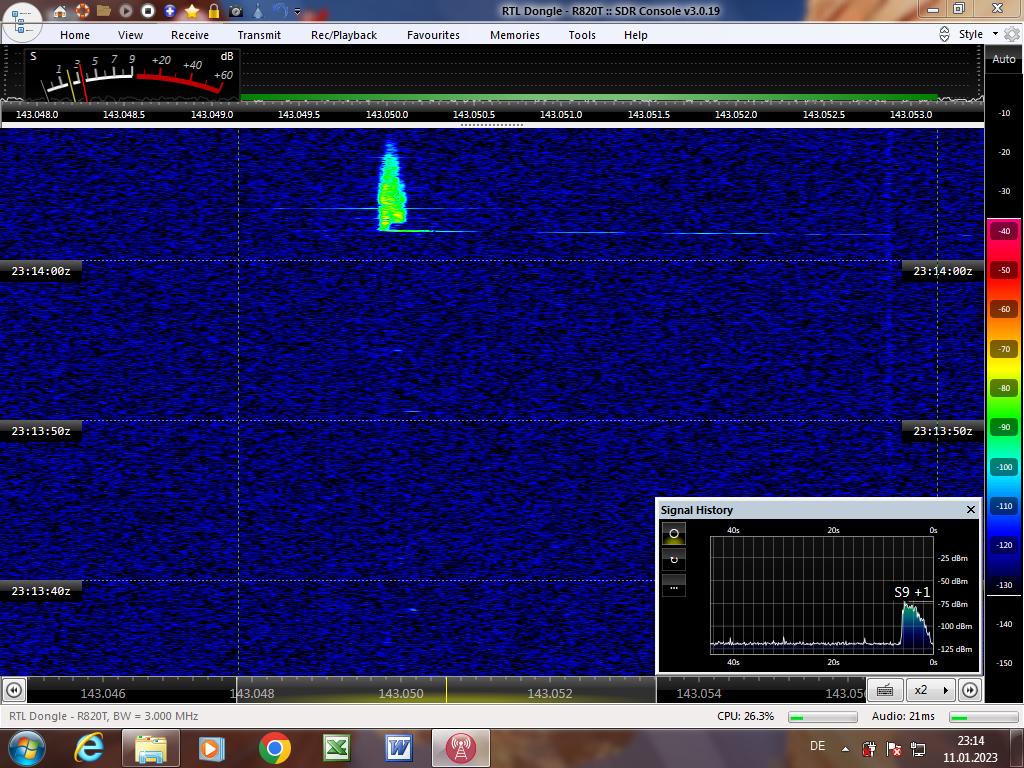Click the network tray icon
1024x768 pixels.
[918, 748]
